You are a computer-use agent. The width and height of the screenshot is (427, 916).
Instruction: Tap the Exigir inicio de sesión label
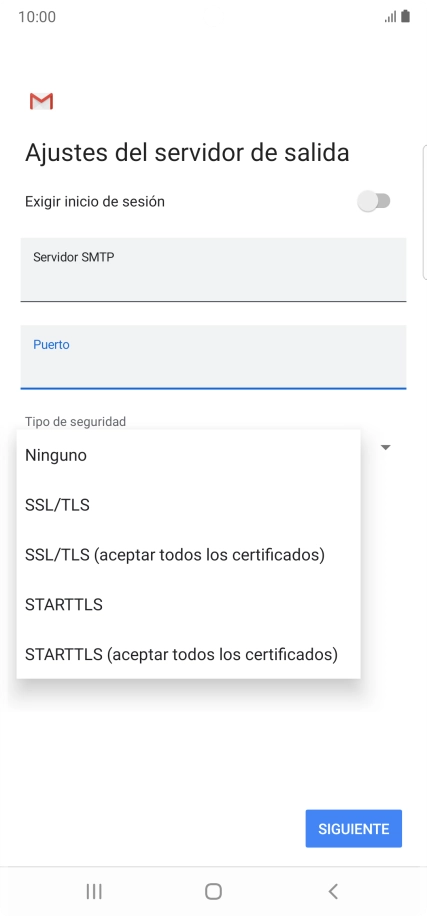click(x=95, y=202)
